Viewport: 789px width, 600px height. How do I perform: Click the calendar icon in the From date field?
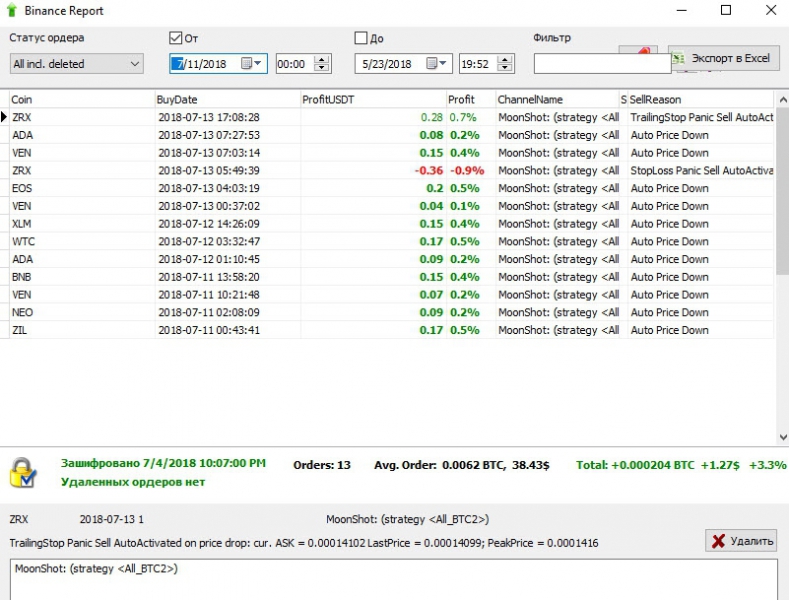point(246,63)
